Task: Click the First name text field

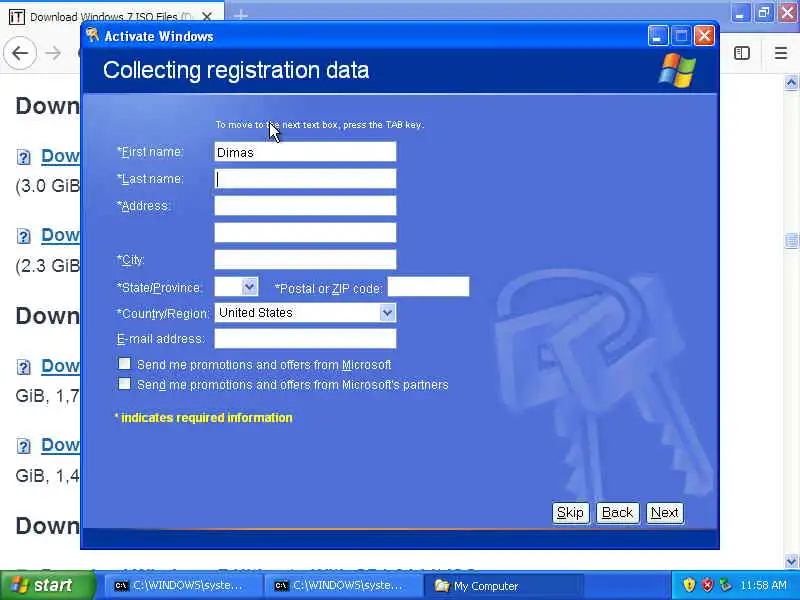Action: click(305, 152)
